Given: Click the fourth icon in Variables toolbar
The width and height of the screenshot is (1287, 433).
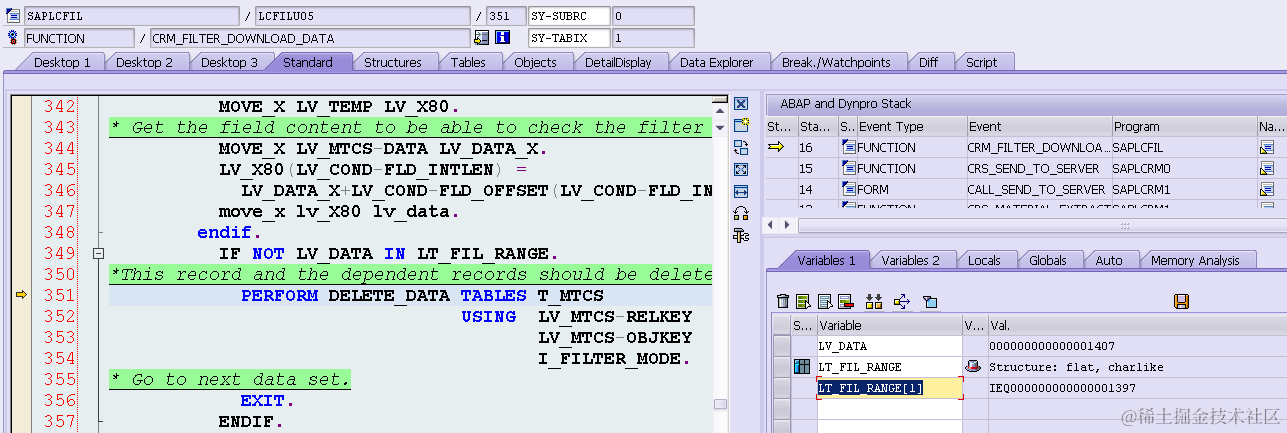Looking at the screenshot, I should [845, 301].
